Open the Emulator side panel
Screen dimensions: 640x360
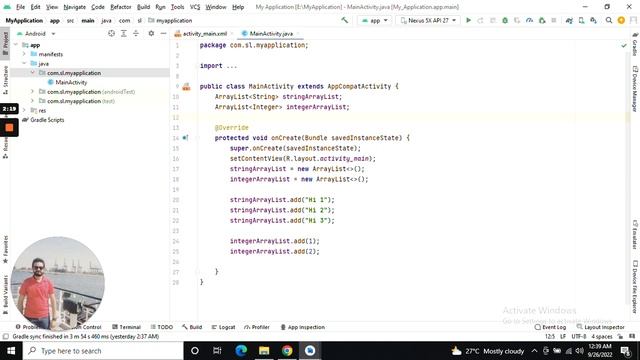point(635,235)
